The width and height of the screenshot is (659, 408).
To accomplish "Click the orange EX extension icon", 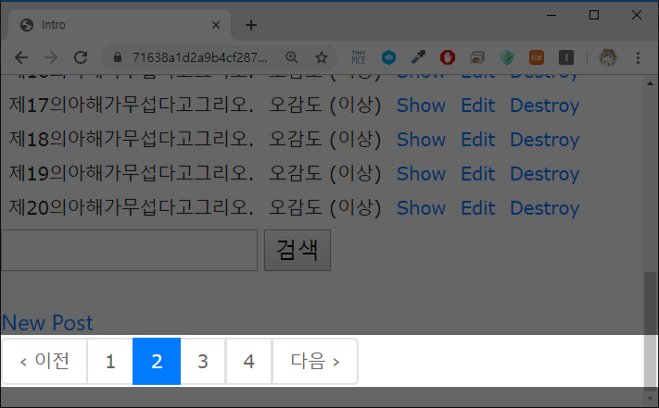I will click(x=537, y=58).
